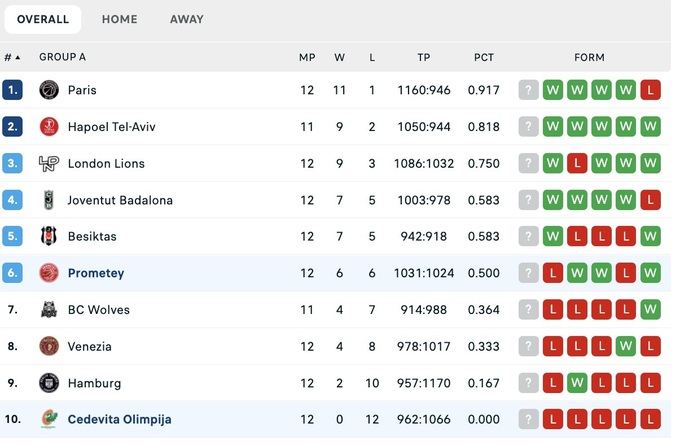Click the BC Wolves team logo
680x445 pixels.
click(49, 310)
